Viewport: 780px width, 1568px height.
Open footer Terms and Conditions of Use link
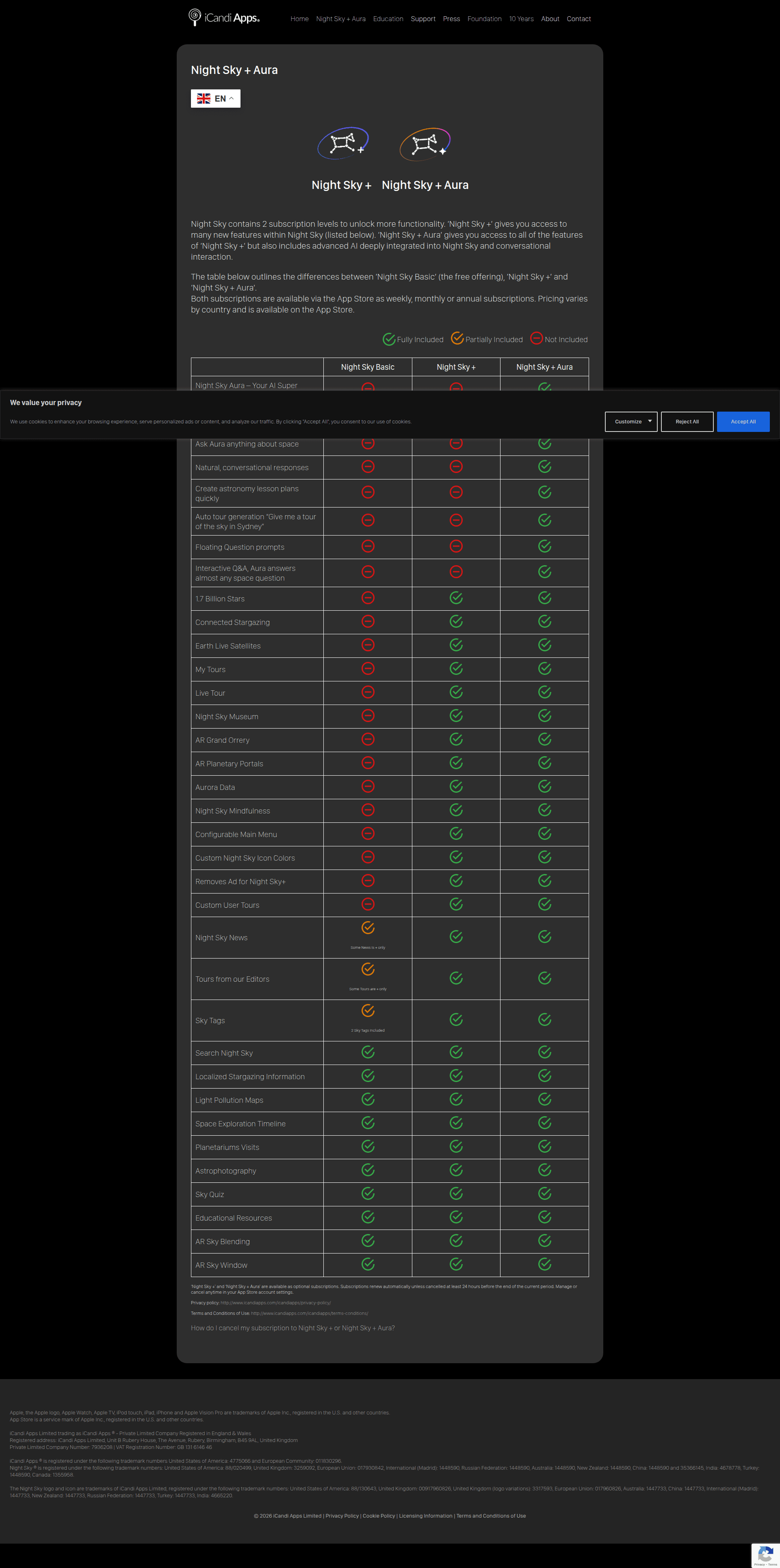click(x=491, y=1516)
